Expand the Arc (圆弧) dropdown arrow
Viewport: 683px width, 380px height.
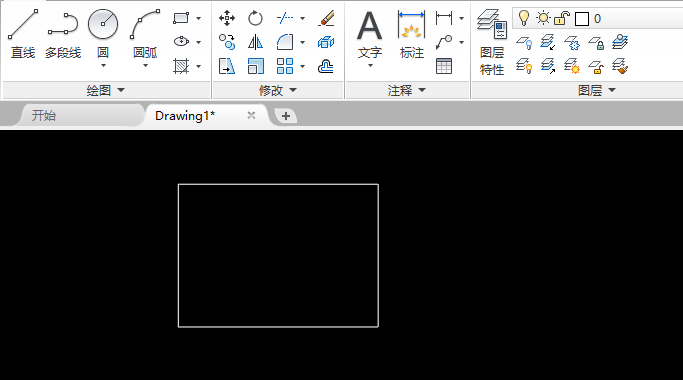[145, 66]
